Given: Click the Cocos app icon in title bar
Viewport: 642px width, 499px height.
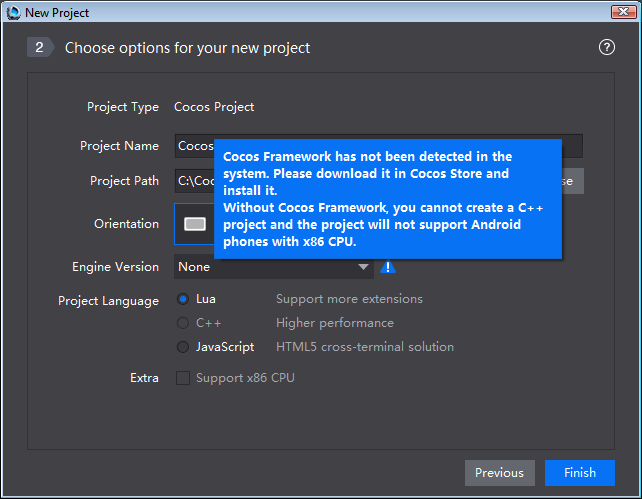Looking at the screenshot, I should coord(13,12).
